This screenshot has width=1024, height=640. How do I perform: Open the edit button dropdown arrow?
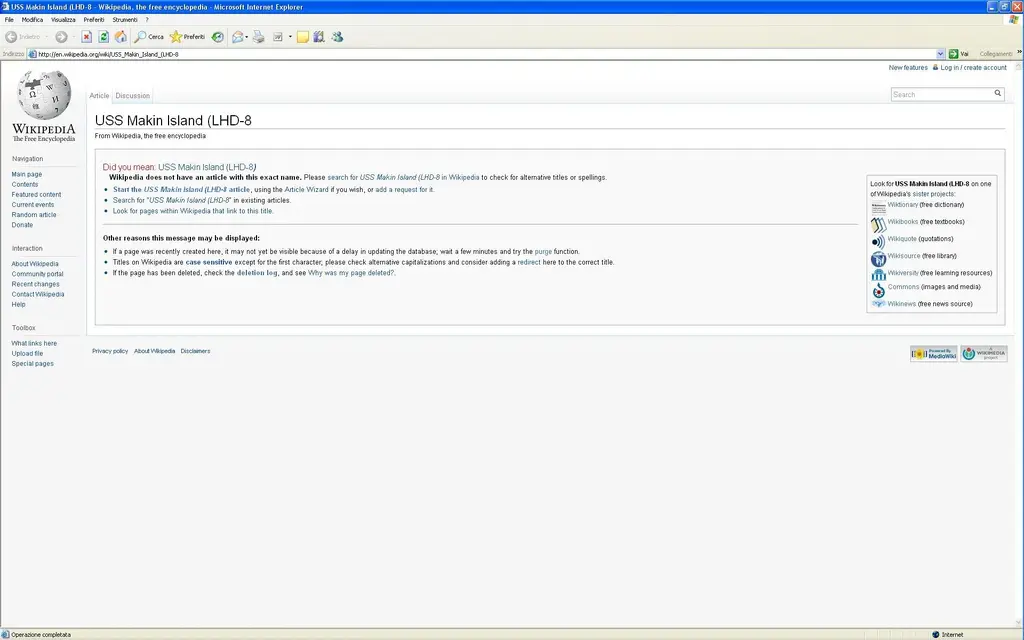click(290, 37)
